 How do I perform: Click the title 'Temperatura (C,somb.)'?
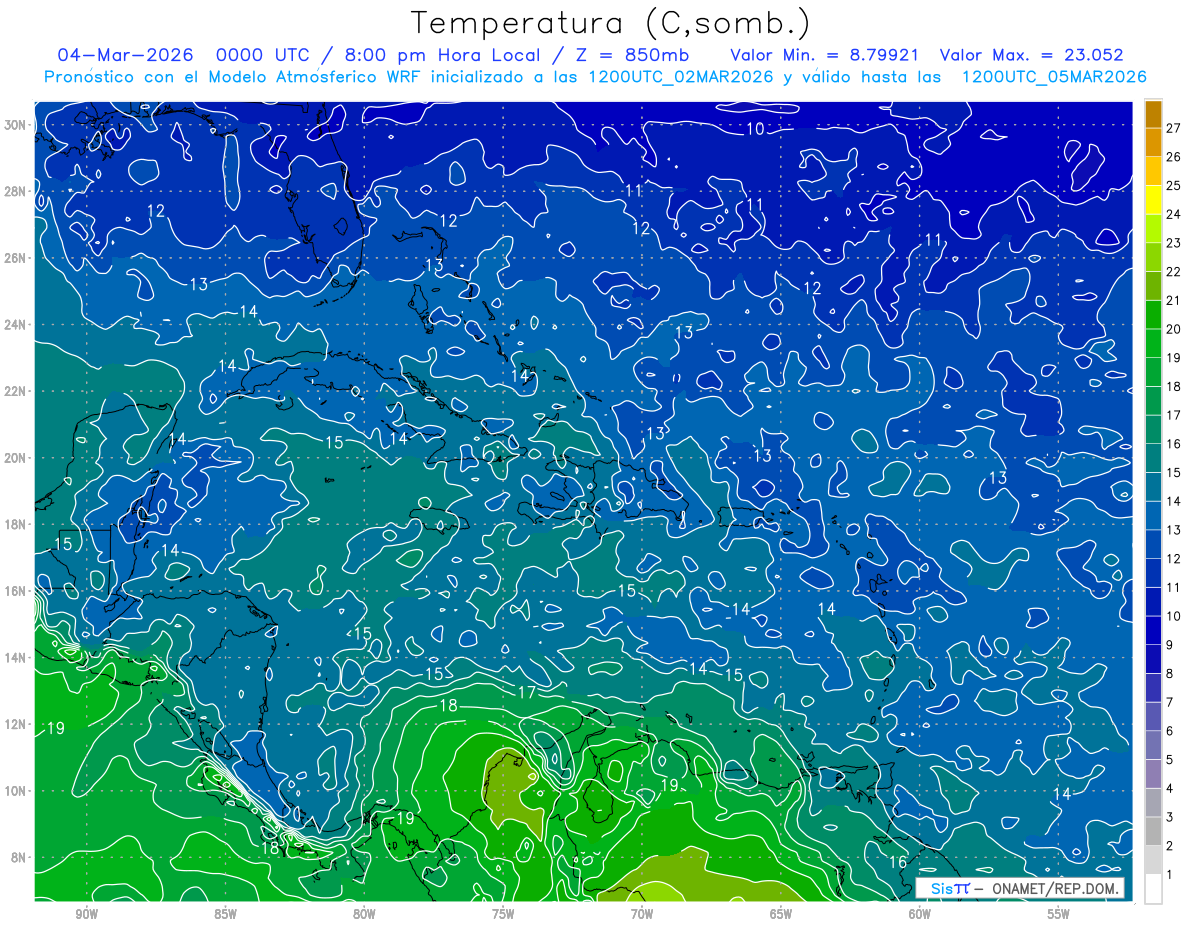click(x=611, y=23)
